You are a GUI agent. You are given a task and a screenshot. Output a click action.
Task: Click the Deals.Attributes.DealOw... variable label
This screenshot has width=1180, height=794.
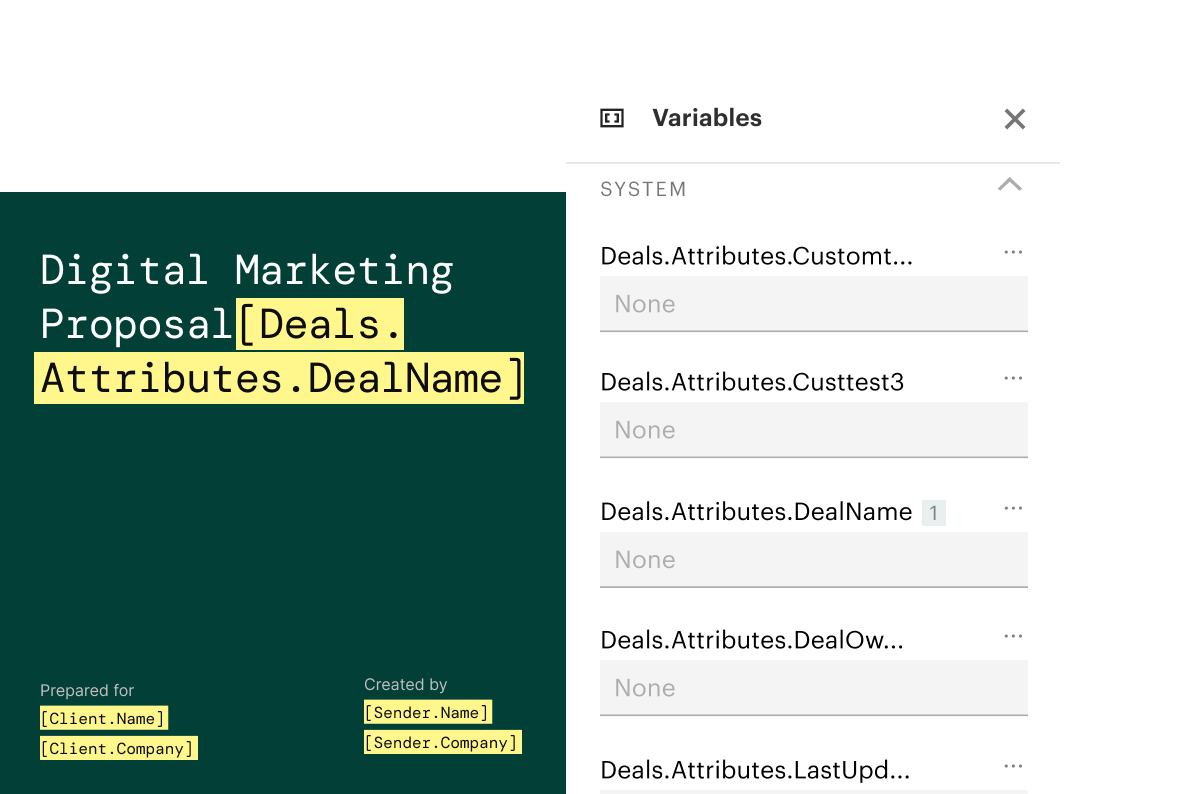pyautogui.click(x=752, y=640)
